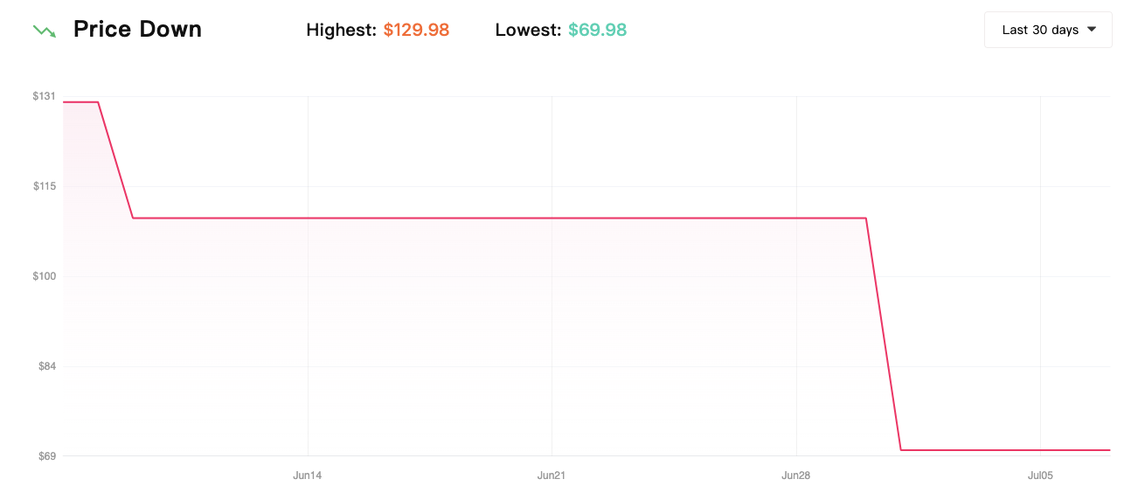Screen dimensions: 1138x500
Task: Click the price drop segment after Jun28
Action: tap(884, 335)
